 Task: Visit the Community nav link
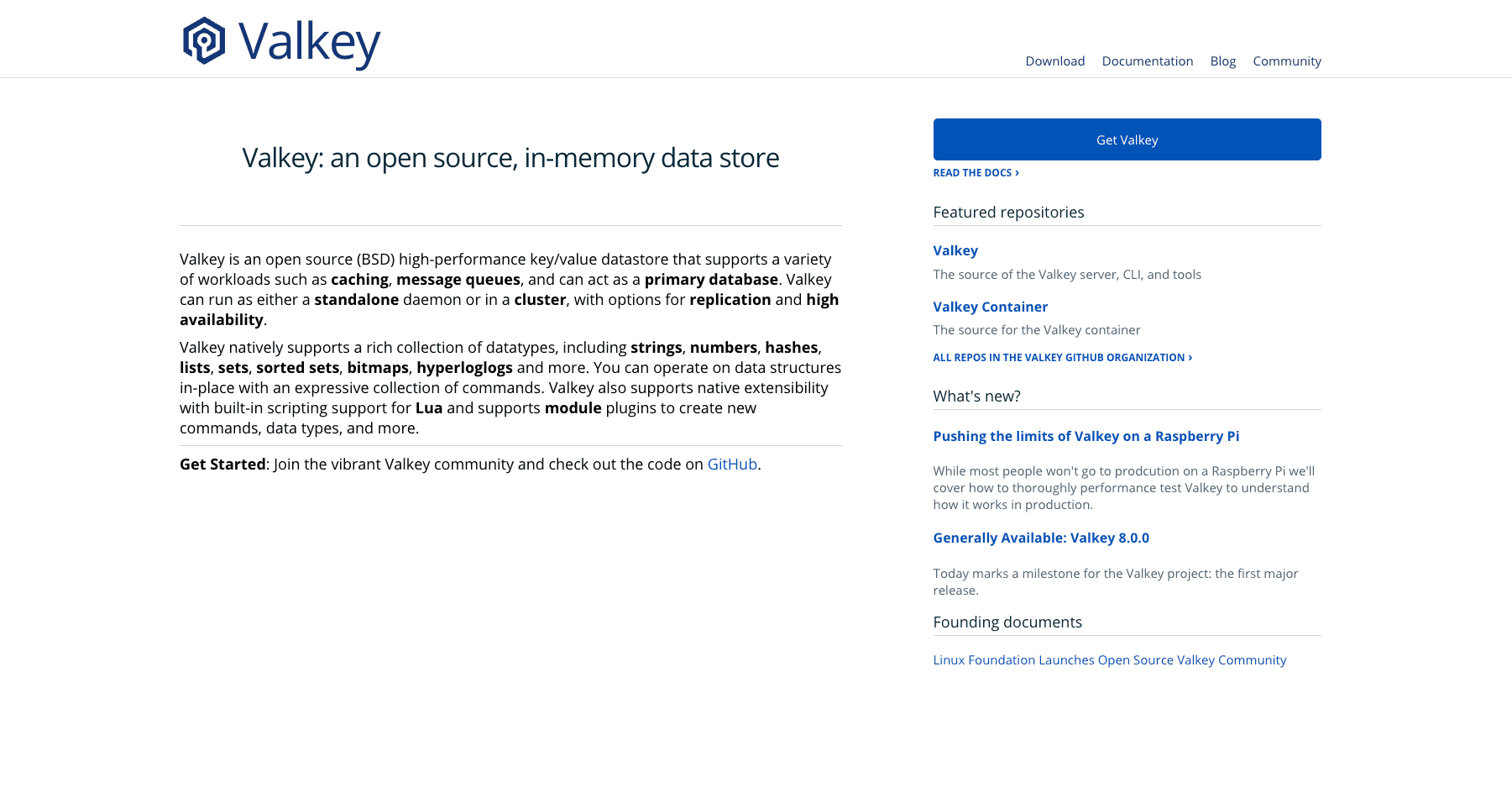1286,61
